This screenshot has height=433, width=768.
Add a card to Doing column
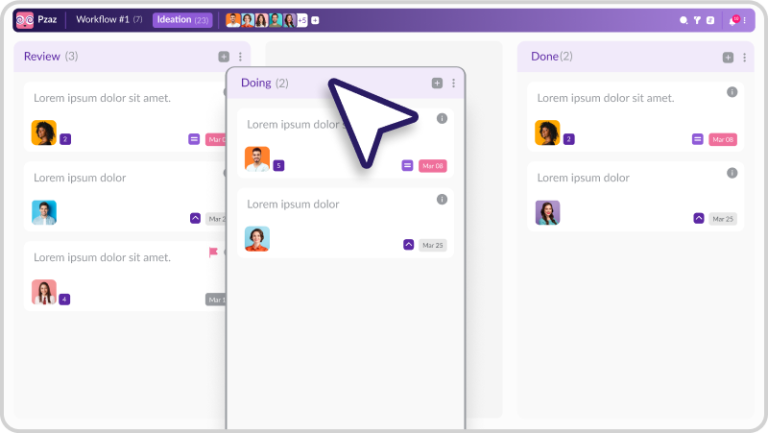[437, 83]
